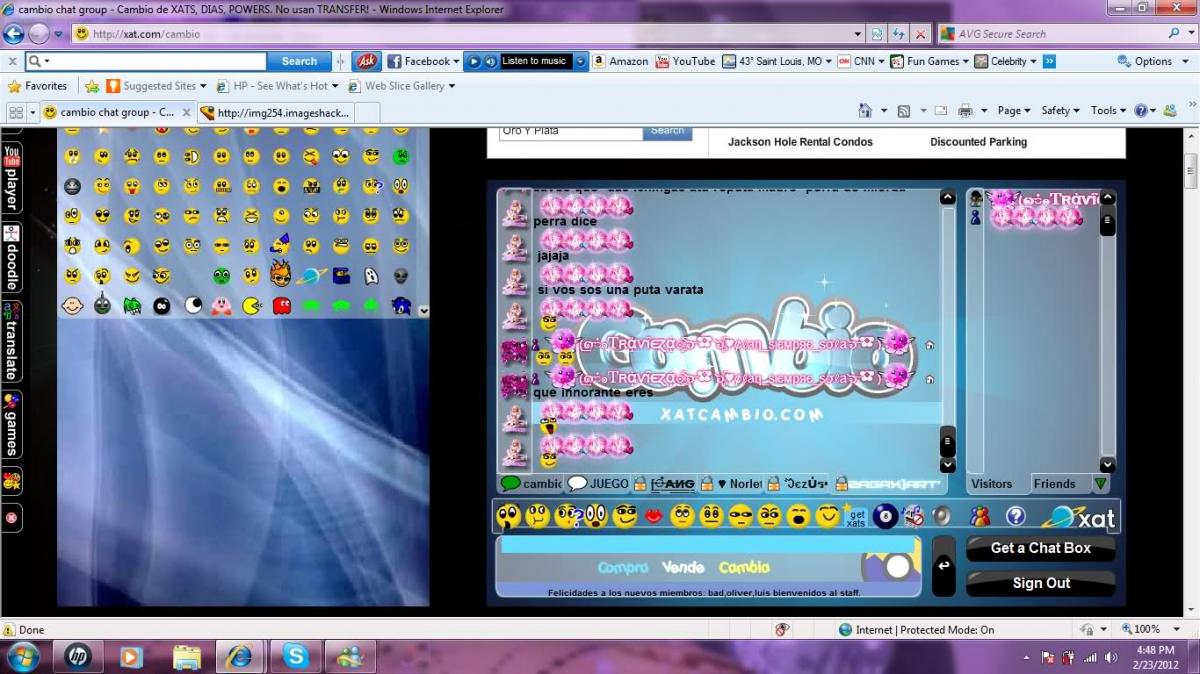This screenshot has width=1200, height=674.
Task: Open the games sidebar app
Action: (12, 424)
